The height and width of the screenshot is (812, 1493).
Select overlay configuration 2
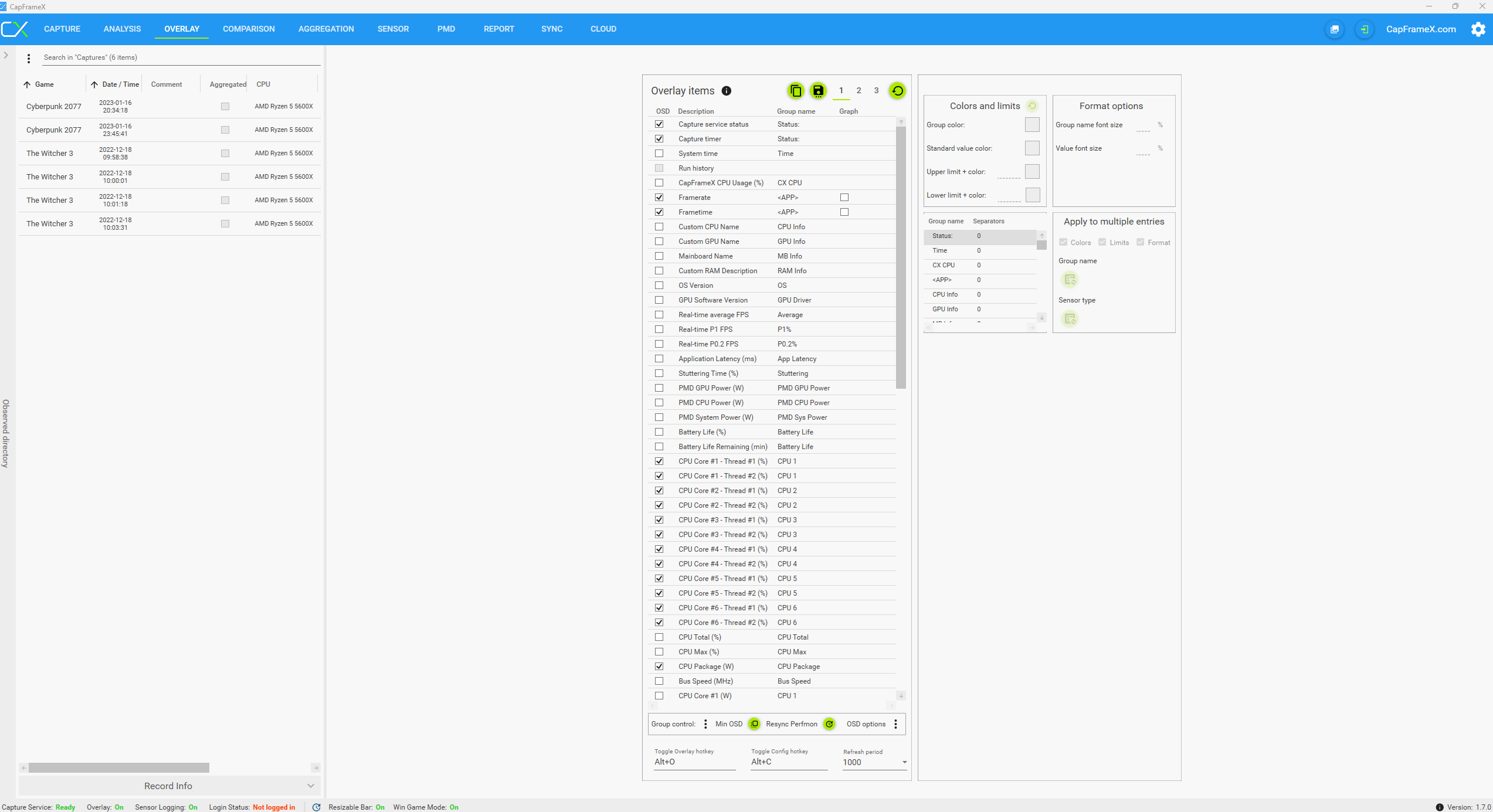(859, 90)
